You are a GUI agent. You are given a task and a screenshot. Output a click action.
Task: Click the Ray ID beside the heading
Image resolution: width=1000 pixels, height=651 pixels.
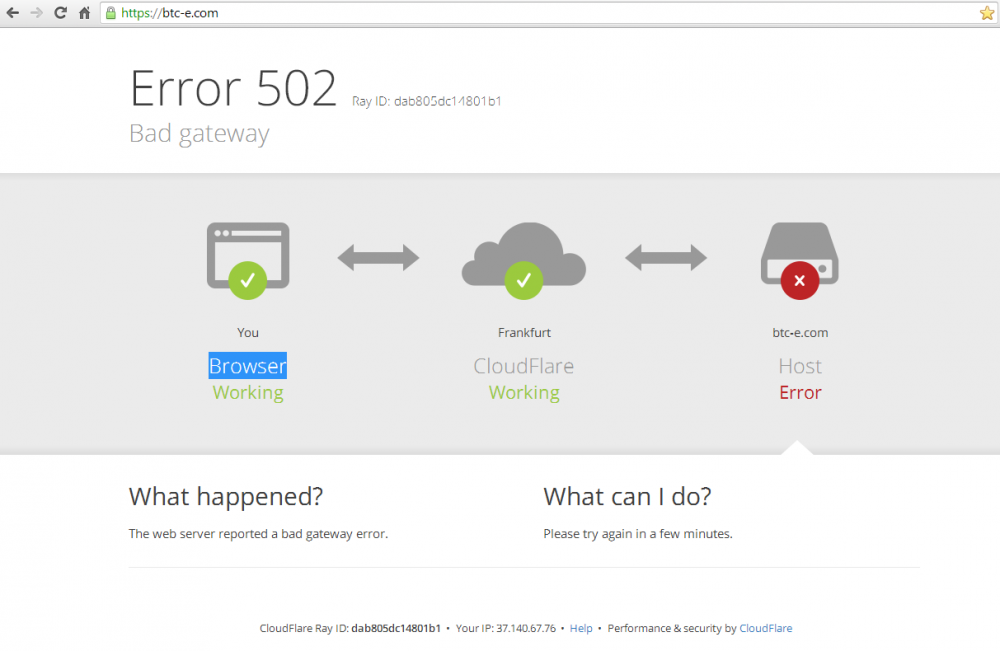[x=427, y=101]
